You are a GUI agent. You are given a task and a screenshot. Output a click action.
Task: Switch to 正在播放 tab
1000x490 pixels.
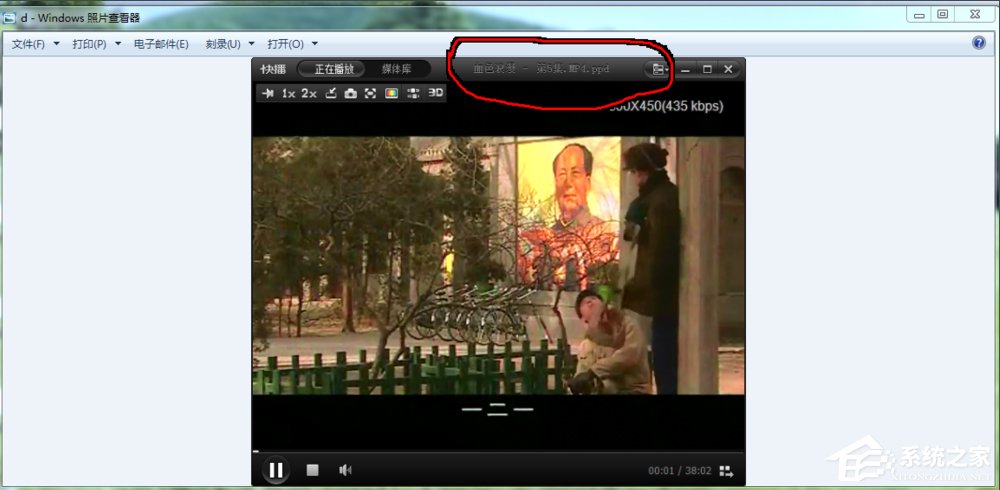[334, 69]
